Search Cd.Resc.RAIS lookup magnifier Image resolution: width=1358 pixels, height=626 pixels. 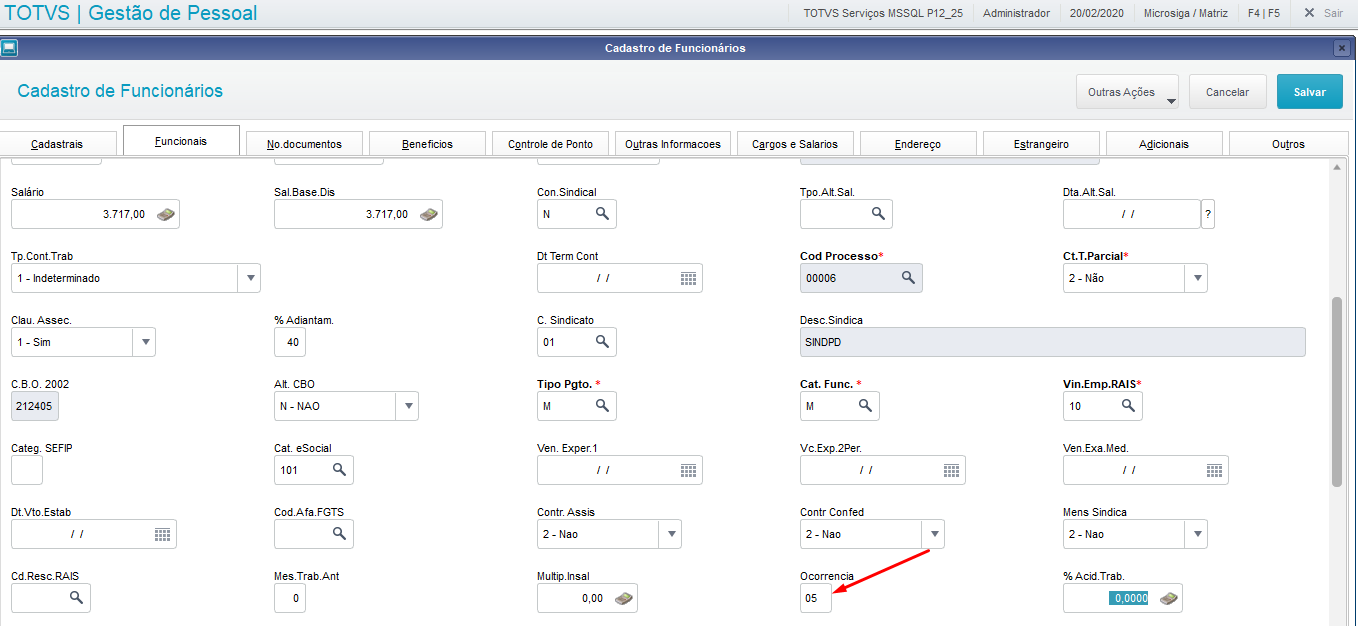tap(76, 598)
